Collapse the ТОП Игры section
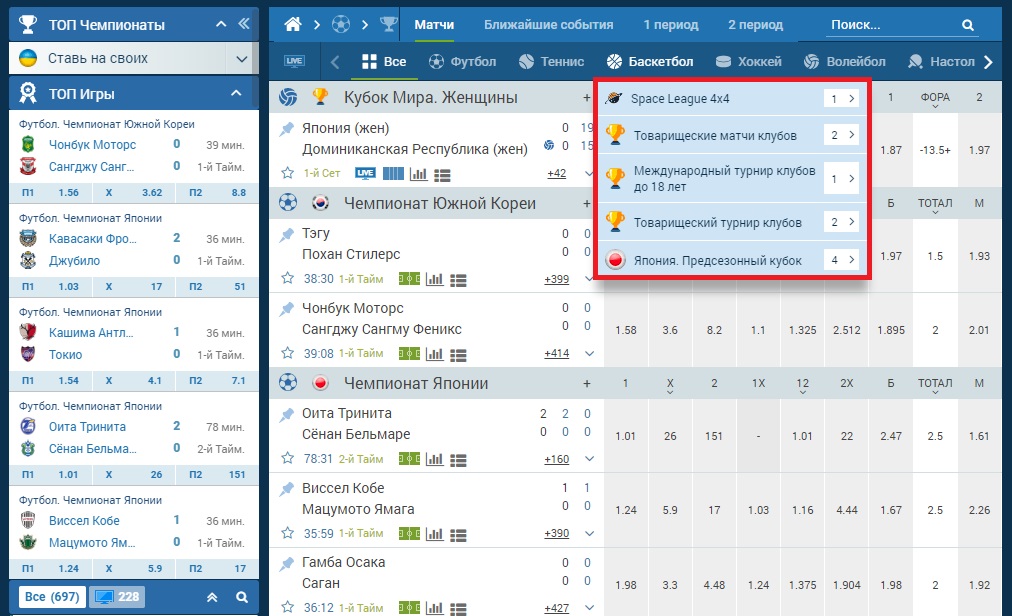 pos(236,93)
